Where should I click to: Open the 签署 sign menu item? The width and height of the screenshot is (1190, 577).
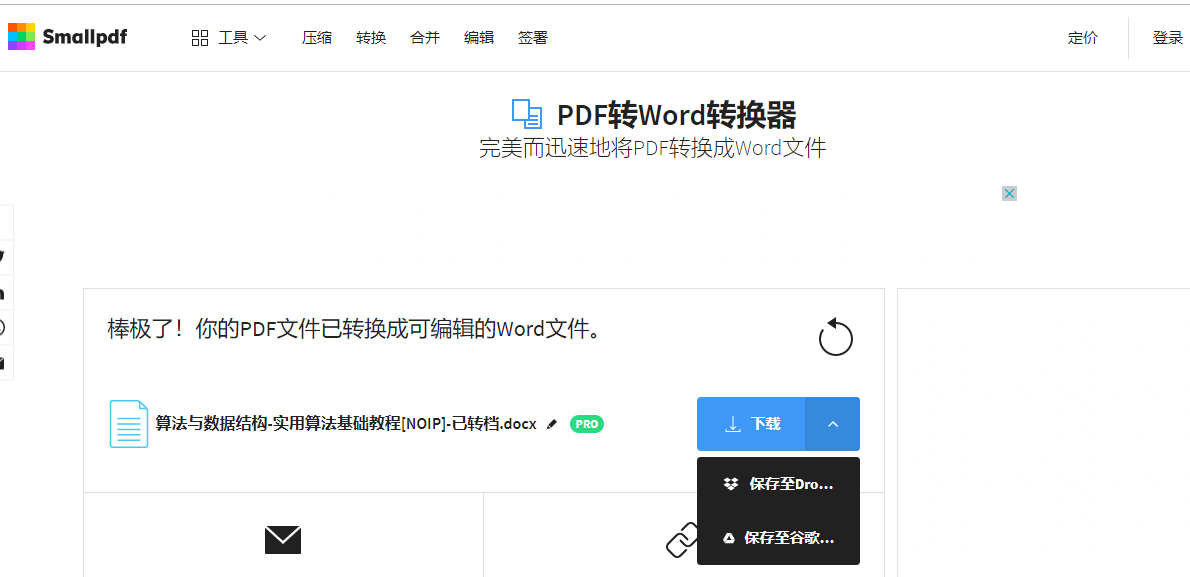(x=533, y=38)
